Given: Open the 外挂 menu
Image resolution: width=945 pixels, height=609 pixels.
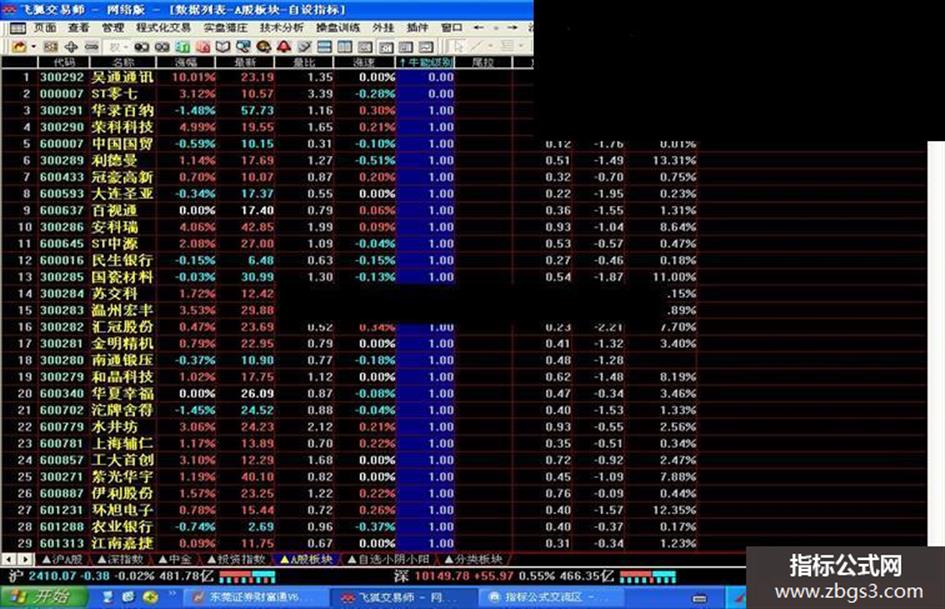Looking at the screenshot, I should pyautogui.click(x=383, y=28).
